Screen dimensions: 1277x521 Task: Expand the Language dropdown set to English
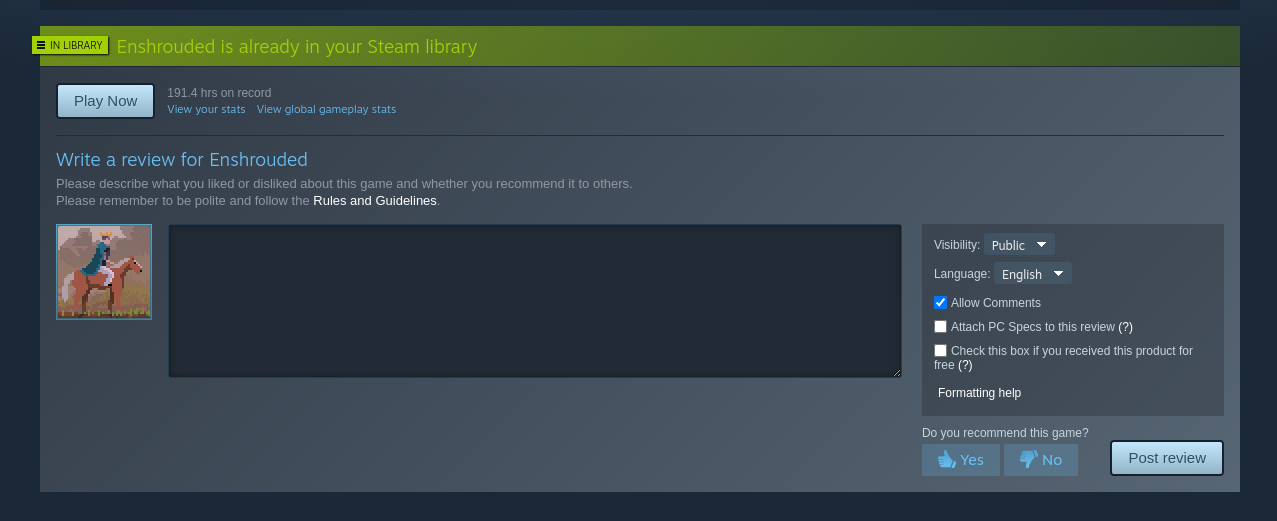tap(1032, 274)
